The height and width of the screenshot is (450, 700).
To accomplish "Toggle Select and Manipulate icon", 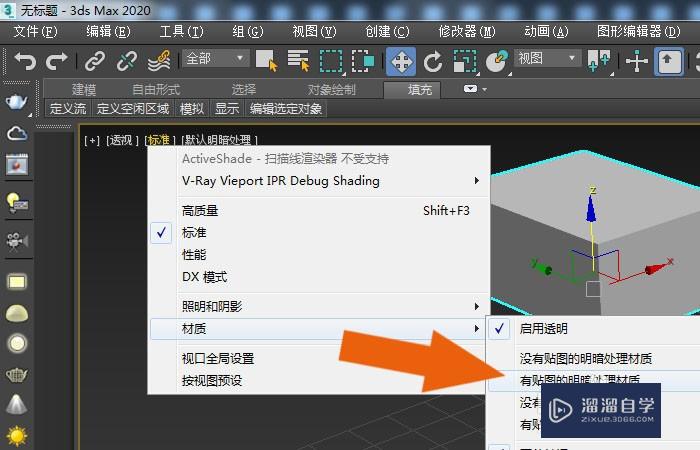I will [636, 61].
